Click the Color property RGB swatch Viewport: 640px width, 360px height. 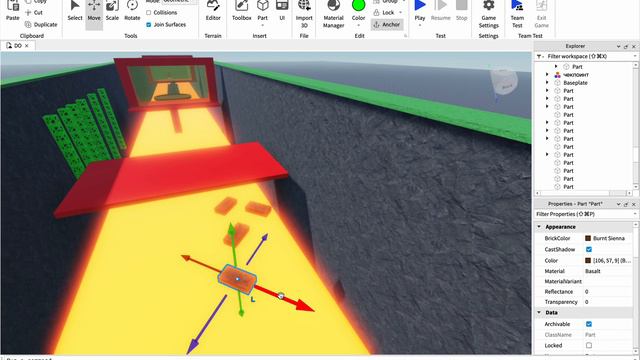[588, 260]
